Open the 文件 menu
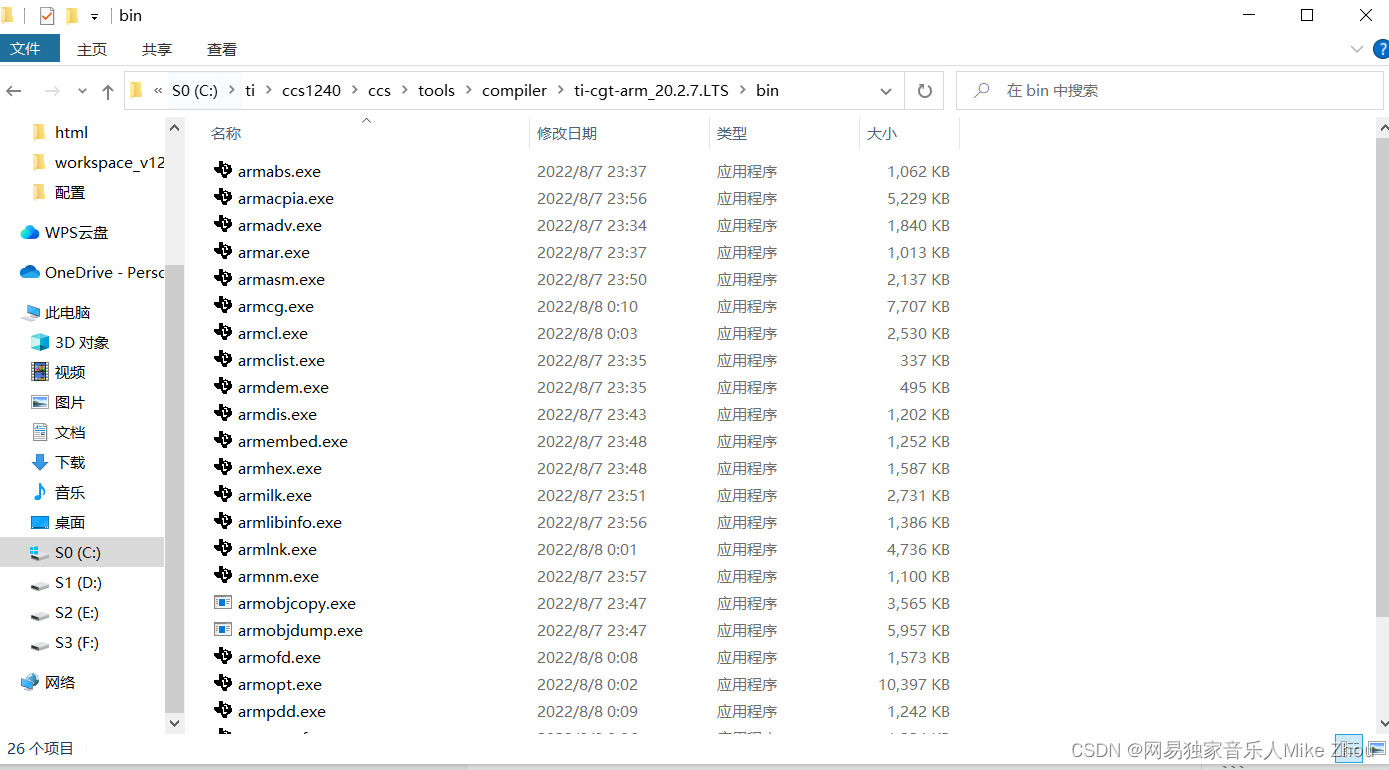 click(x=30, y=49)
